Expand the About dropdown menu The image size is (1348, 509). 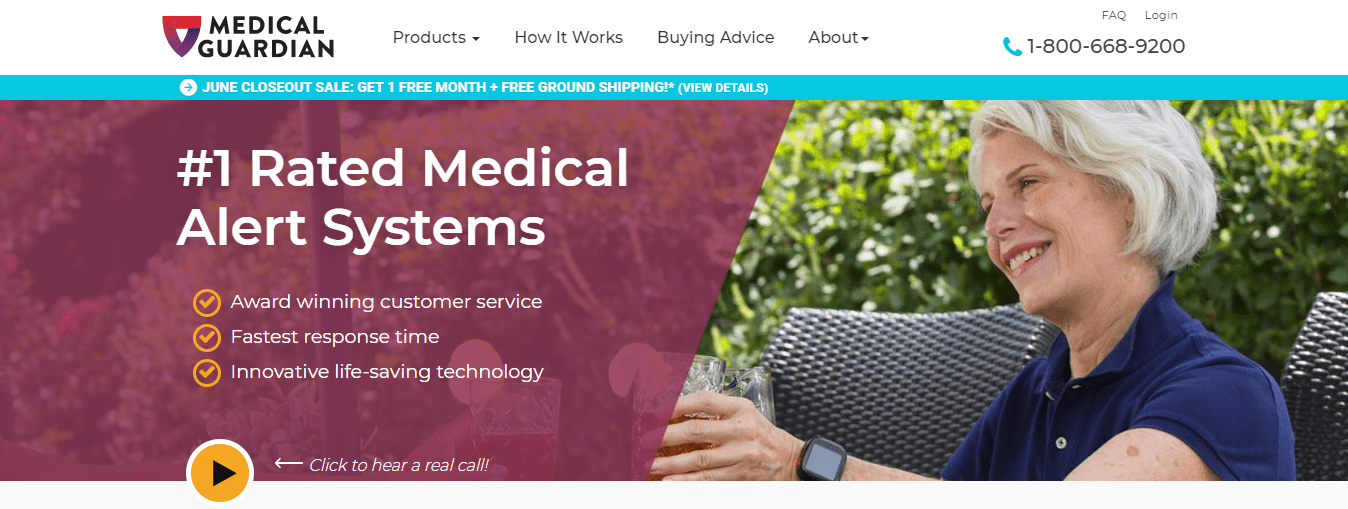[x=838, y=38]
